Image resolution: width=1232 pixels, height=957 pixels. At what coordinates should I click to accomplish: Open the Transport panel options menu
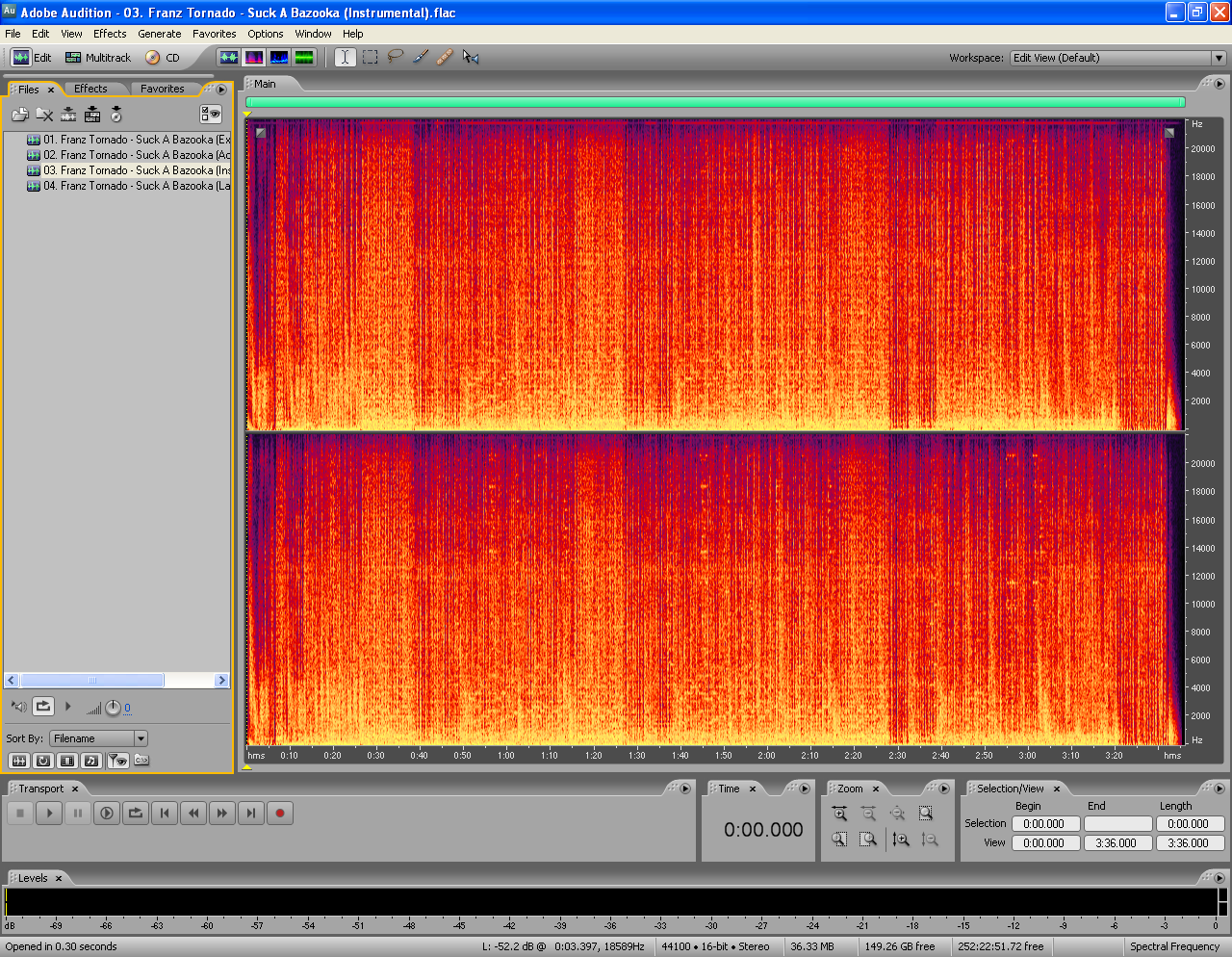(x=685, y=789)
